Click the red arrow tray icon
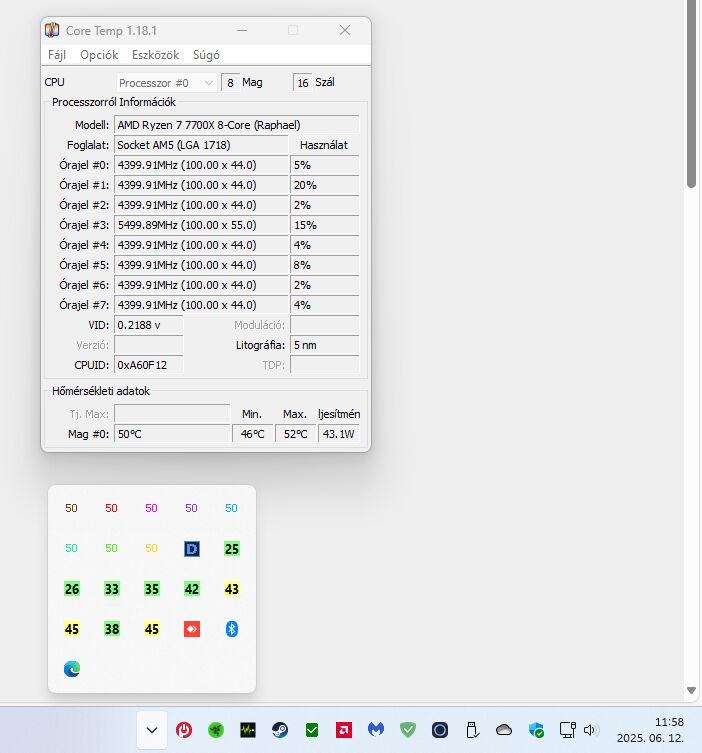This screenshot has height=753, width=702. coord(192,629)
